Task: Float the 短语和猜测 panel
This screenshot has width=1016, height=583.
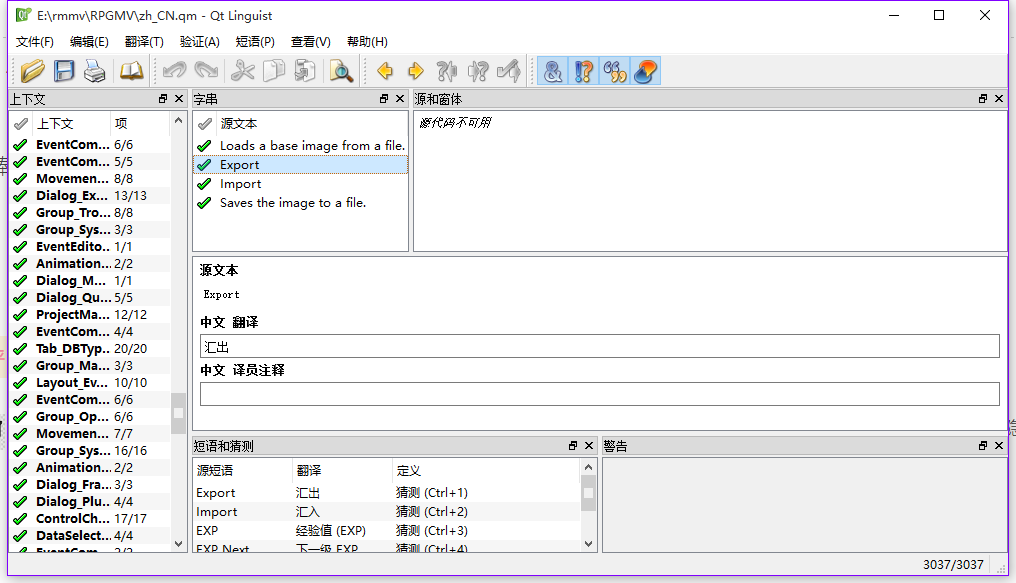Action: pyautogui.click(x=573, y=446)
